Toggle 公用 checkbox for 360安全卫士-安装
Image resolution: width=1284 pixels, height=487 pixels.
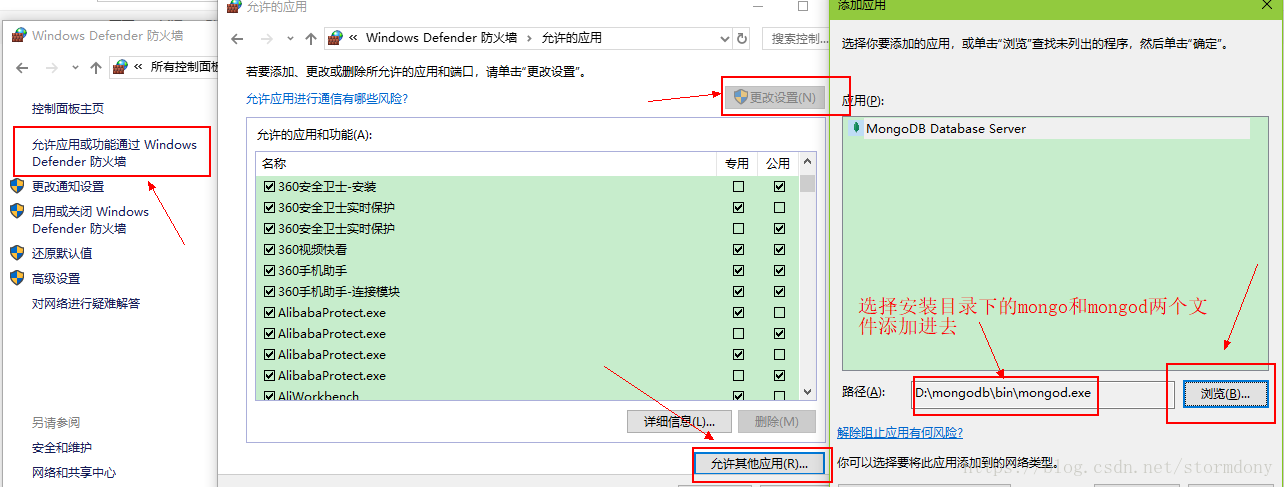pyautogui.click(x=779, y=187)
